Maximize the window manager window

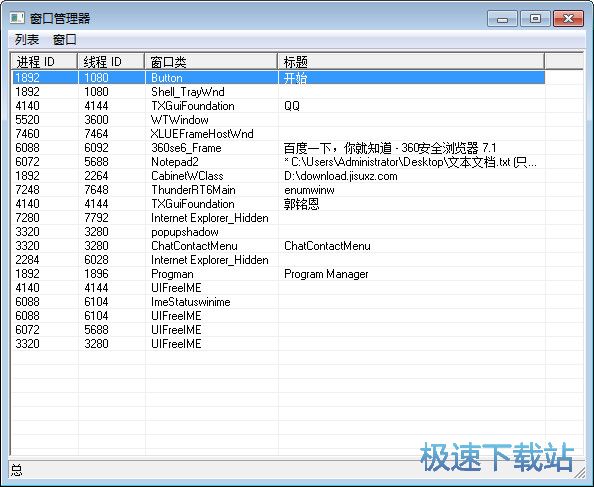pos(535,18)
